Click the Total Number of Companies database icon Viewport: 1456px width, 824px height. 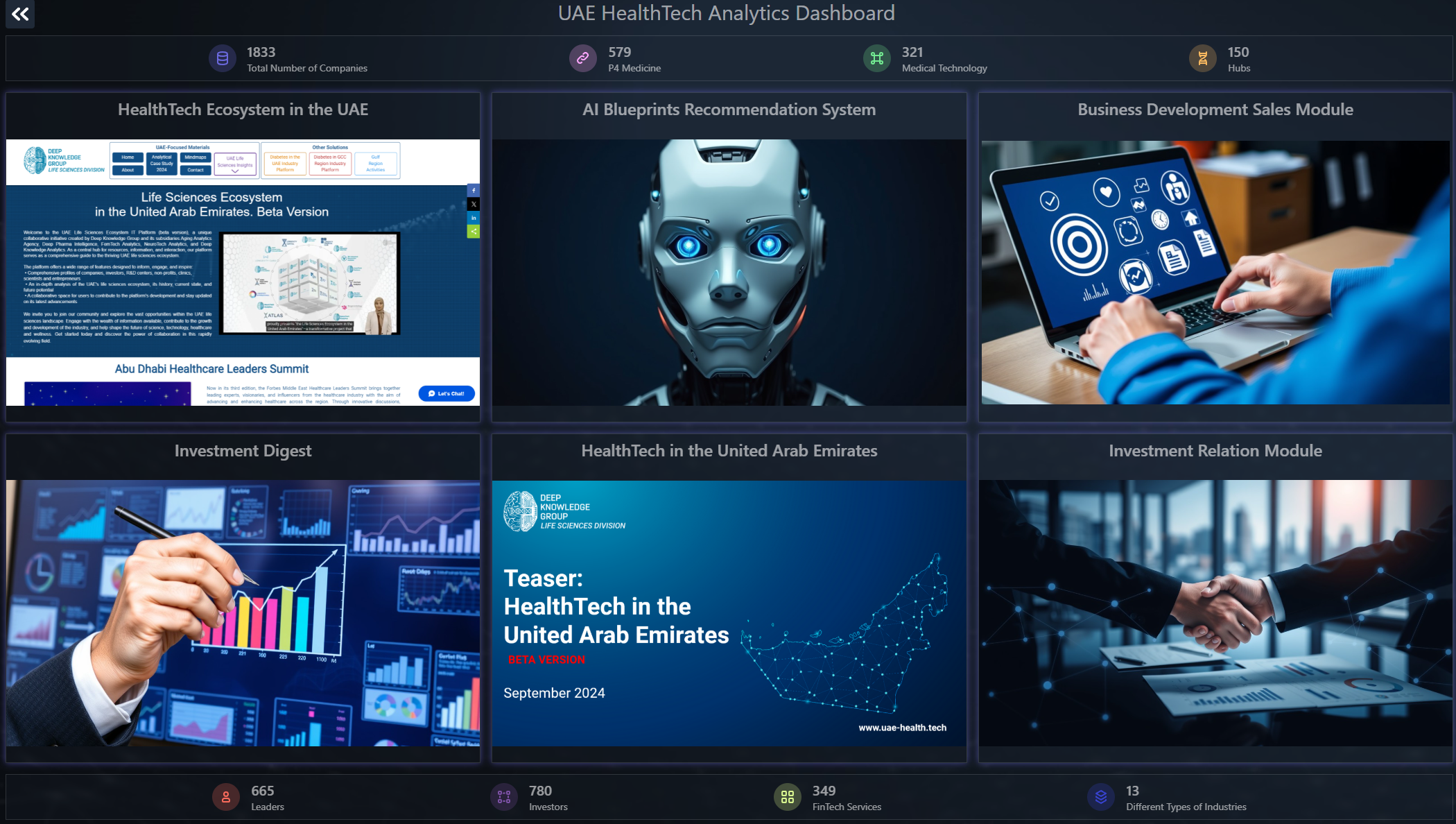[223, 59]
